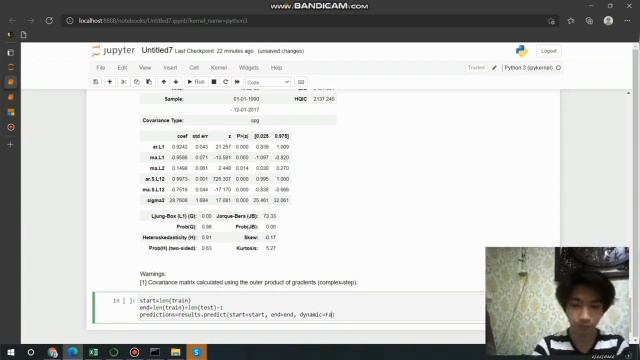Open the browser profile avatar
This screenshot has height=360, width=640.
click(x=608, y=20)
